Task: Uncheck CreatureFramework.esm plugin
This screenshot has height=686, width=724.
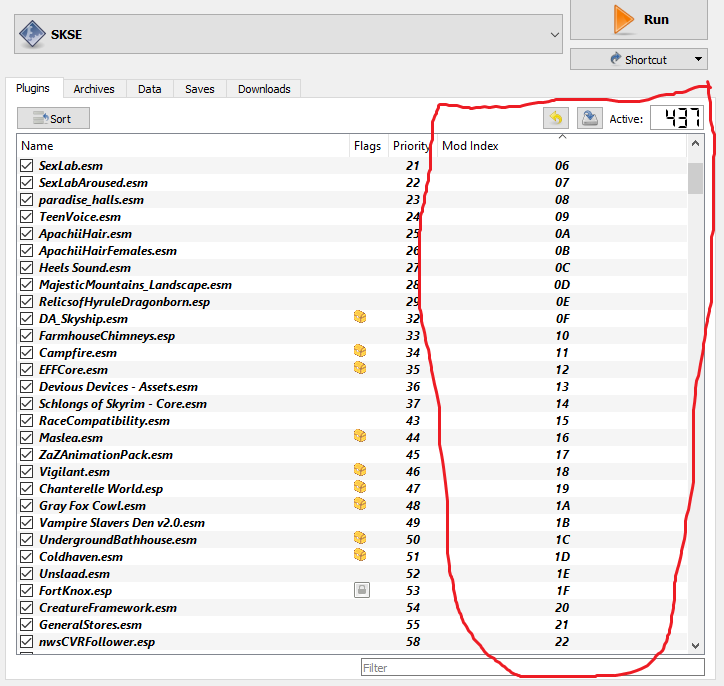Action: pos(27,608)
